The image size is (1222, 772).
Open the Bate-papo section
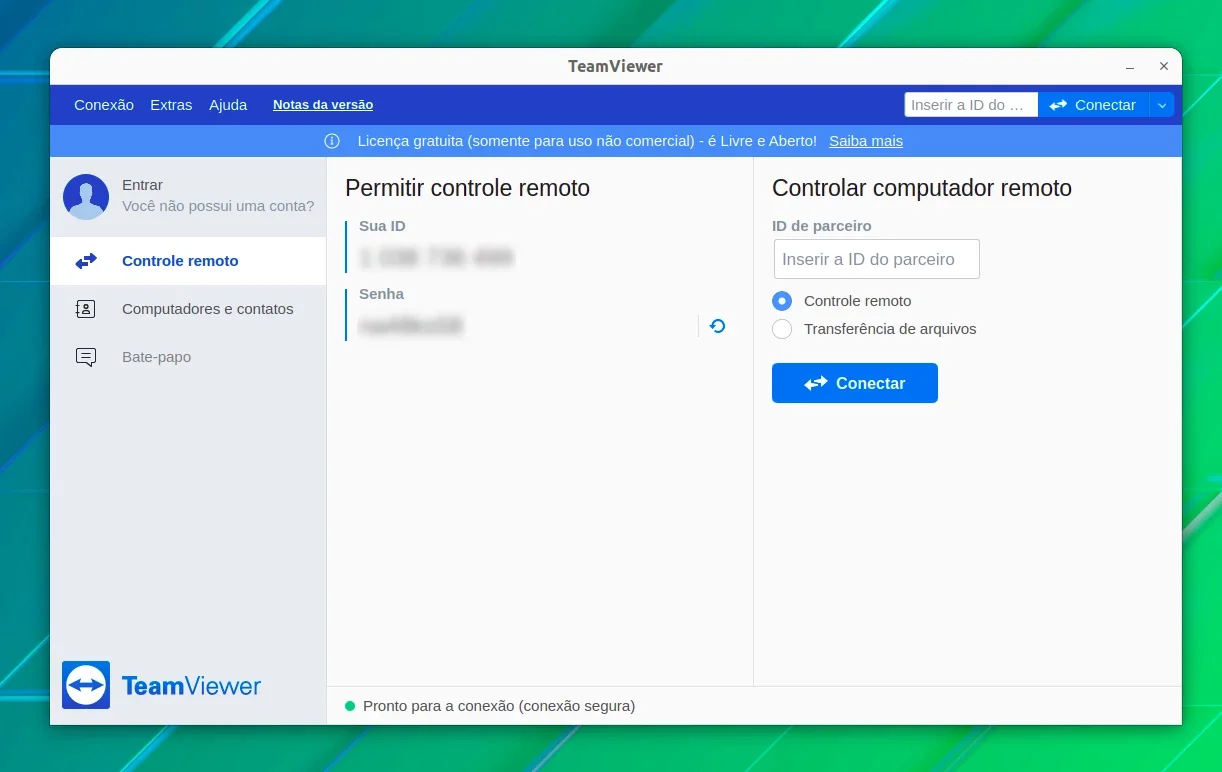(188, 357)
